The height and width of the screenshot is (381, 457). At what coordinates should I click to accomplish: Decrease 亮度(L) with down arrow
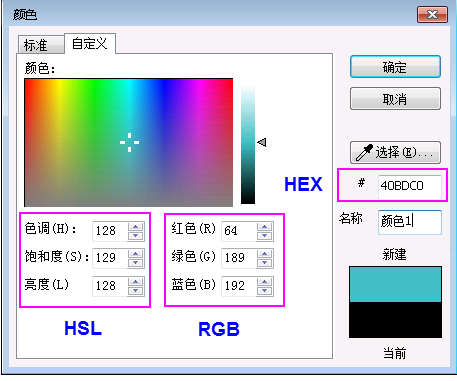(136, 291)
